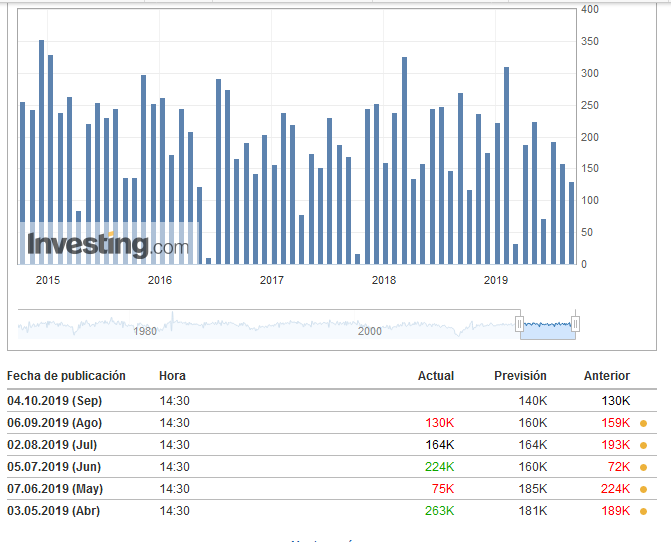Click the navigator timeline near 2000
This screenshot has width=671, height=542.
pos(370,330)
